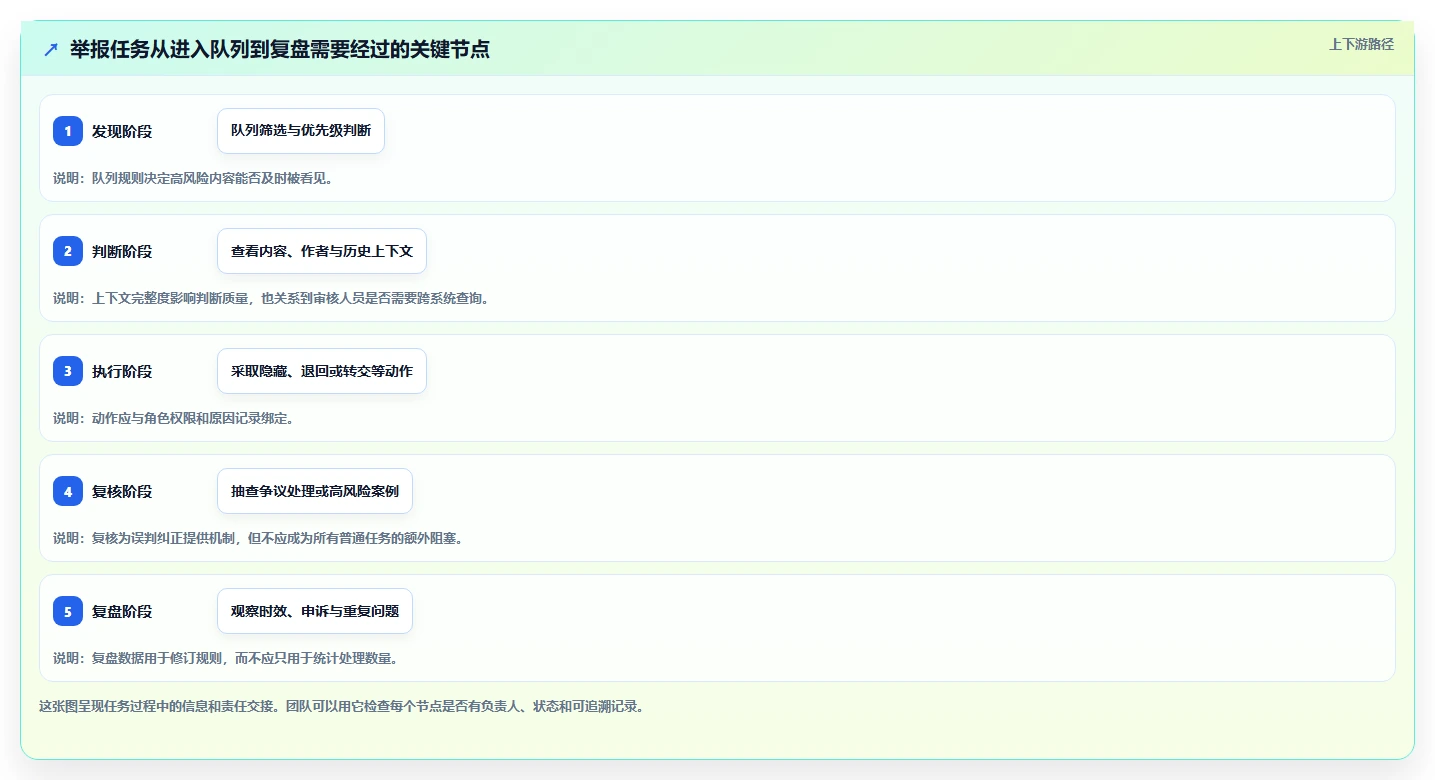Click the step 5 number badge
Screen dimensions: 1435x780
coord(68,611)
